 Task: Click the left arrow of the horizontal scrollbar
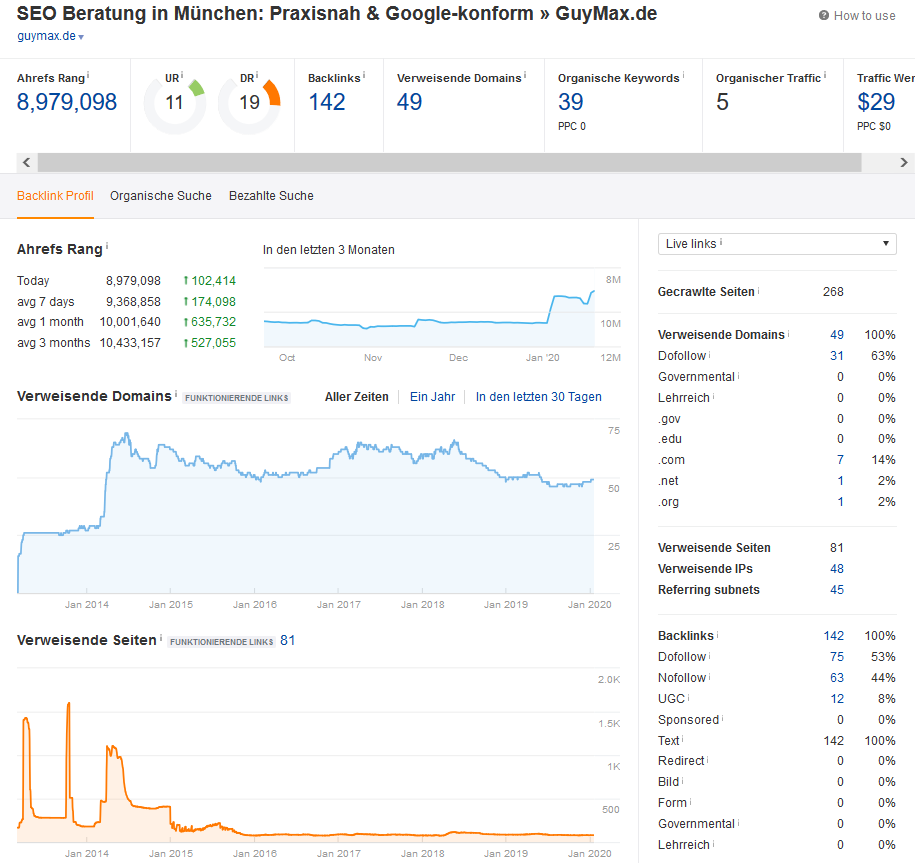click(x=26, y=162)
